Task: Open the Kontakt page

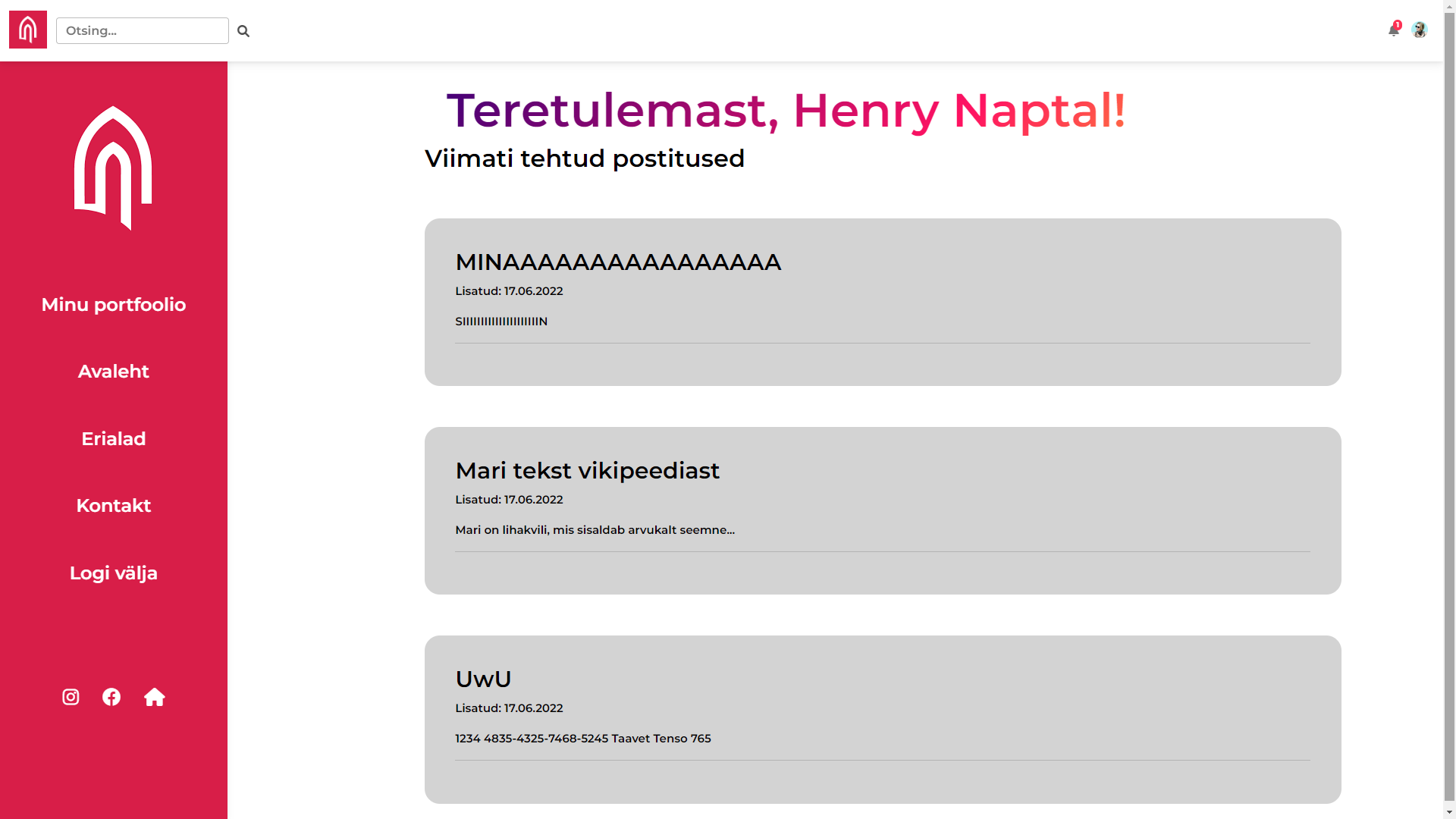Action: click(113, 506)
